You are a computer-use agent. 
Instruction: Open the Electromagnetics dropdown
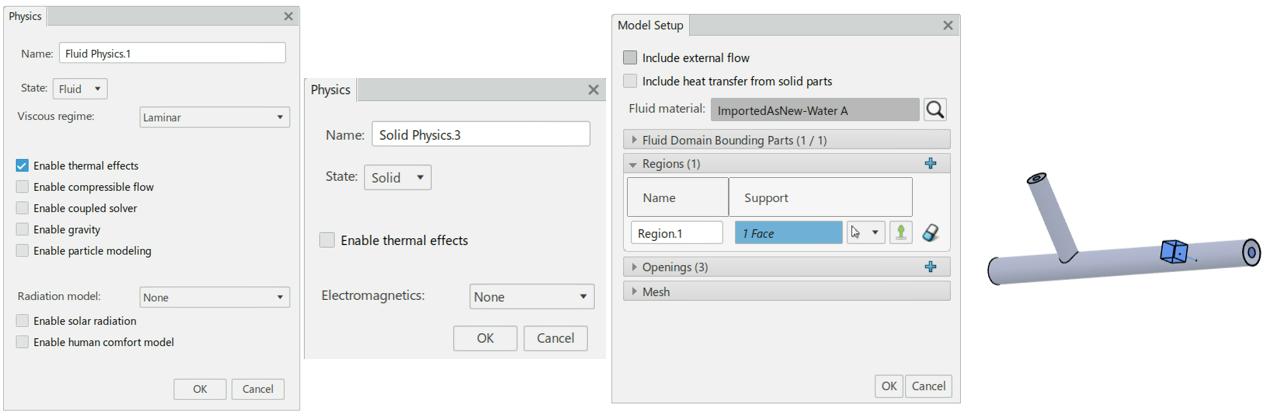531,297
